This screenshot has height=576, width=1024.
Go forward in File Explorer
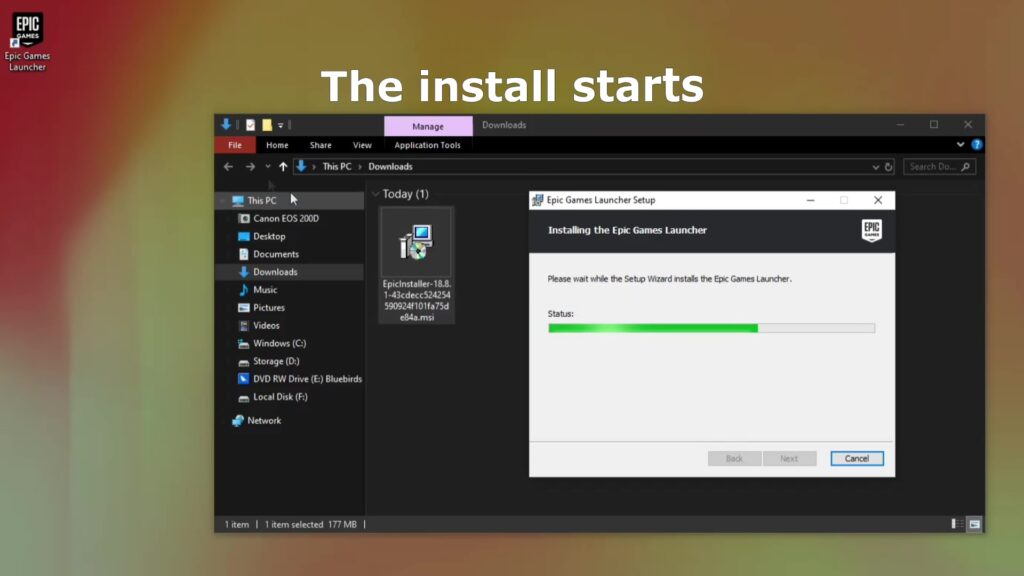coord(250,167)
